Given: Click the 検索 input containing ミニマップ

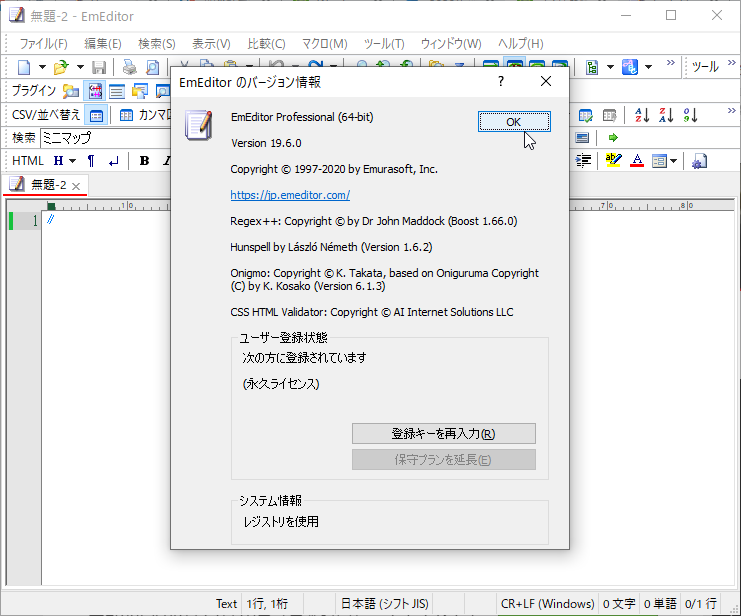Looking at the screenshot, I should pos(105,138).
